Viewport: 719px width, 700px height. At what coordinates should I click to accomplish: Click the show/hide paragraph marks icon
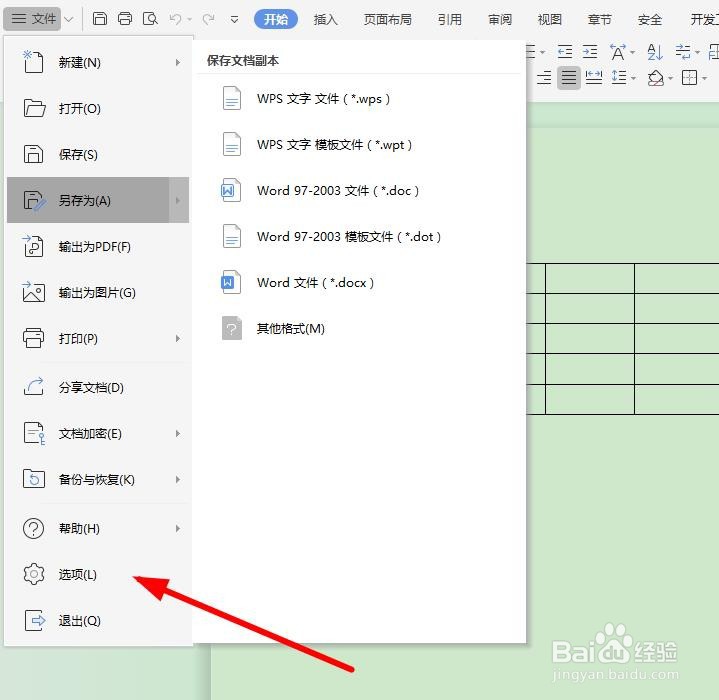click(683, 52)
